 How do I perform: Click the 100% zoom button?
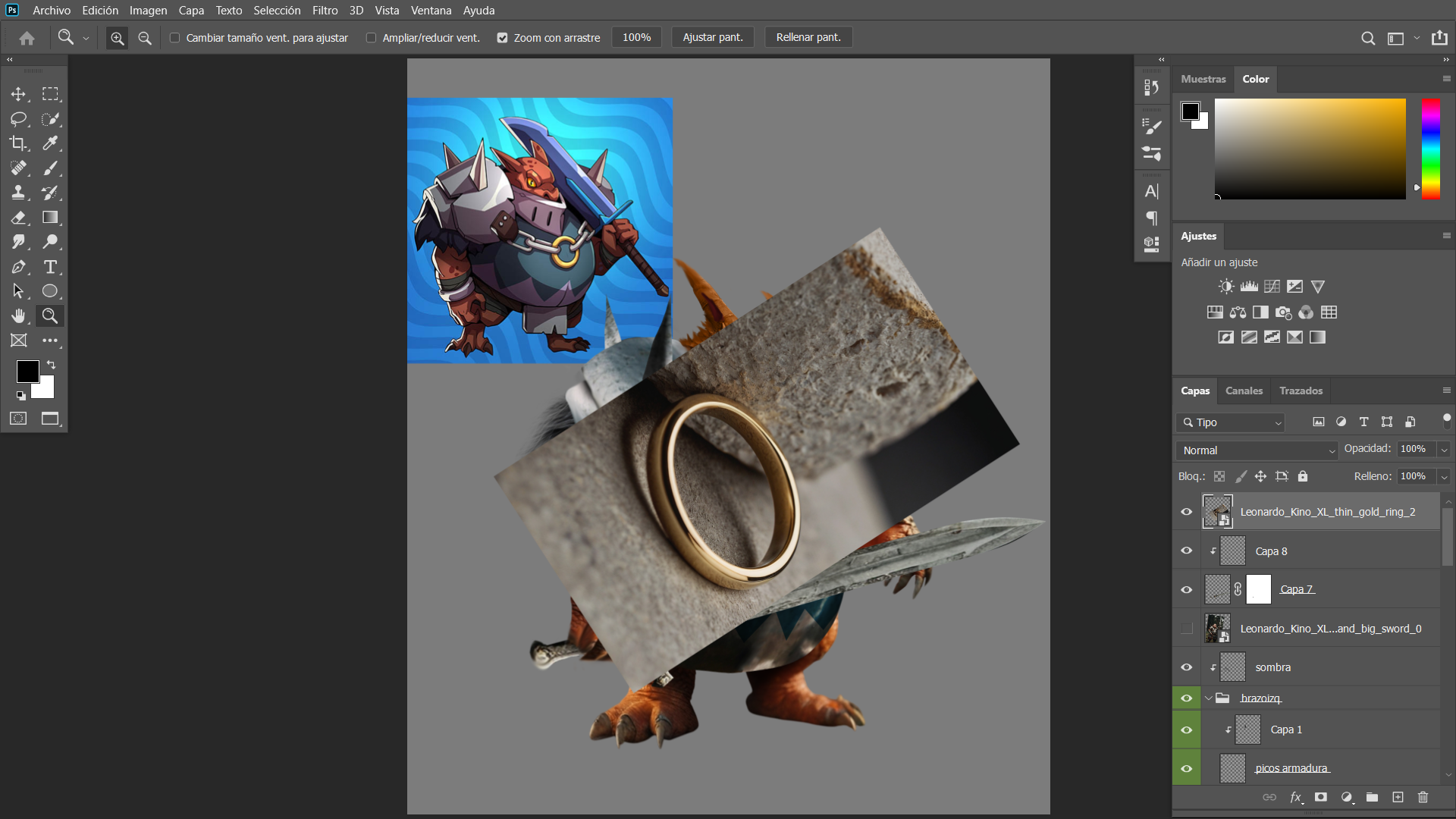click(x=636, y=38)
